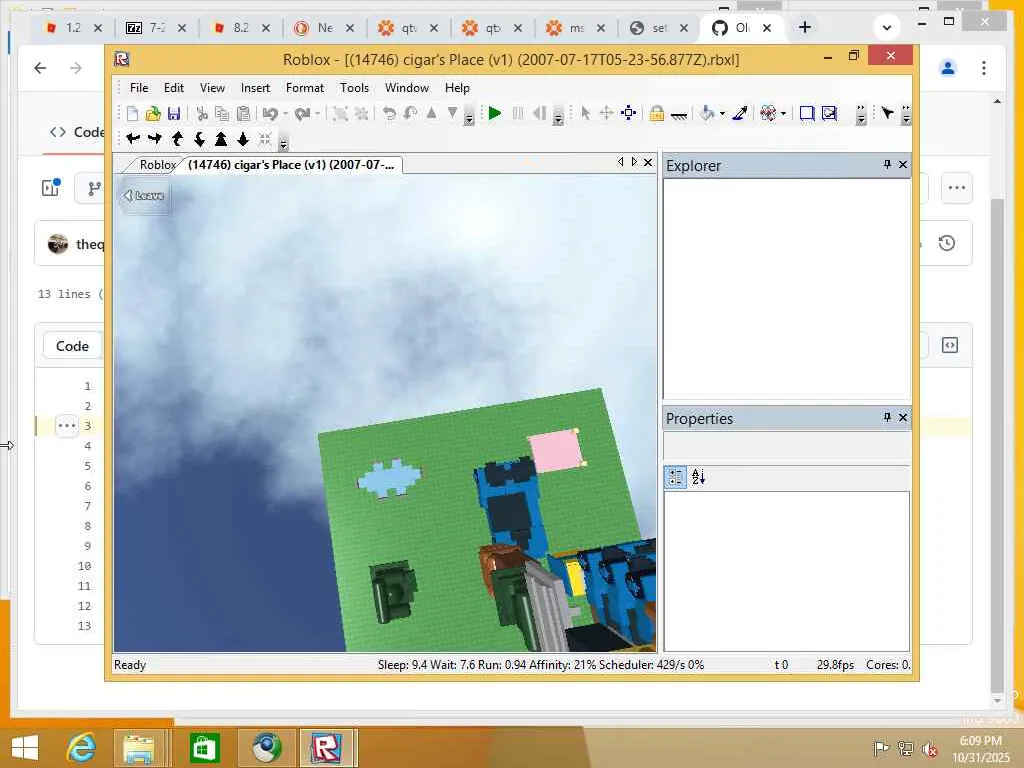Toggle categorized view in Properties
The width and height of the screenshot is (1024, 768).
(676, 477)
